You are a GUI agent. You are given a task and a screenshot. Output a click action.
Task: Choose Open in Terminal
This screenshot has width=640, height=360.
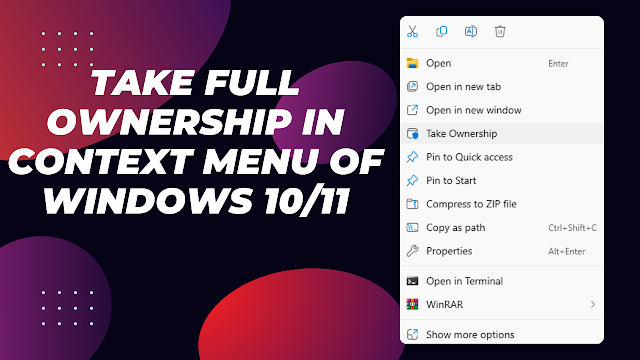point(502,281)
